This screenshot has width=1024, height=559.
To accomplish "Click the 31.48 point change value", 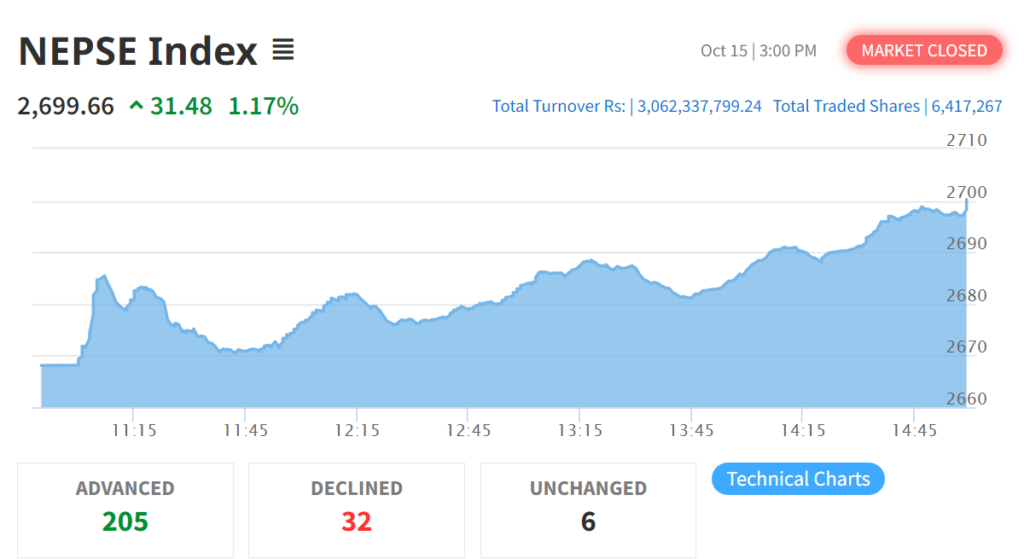I will point(181,106).
